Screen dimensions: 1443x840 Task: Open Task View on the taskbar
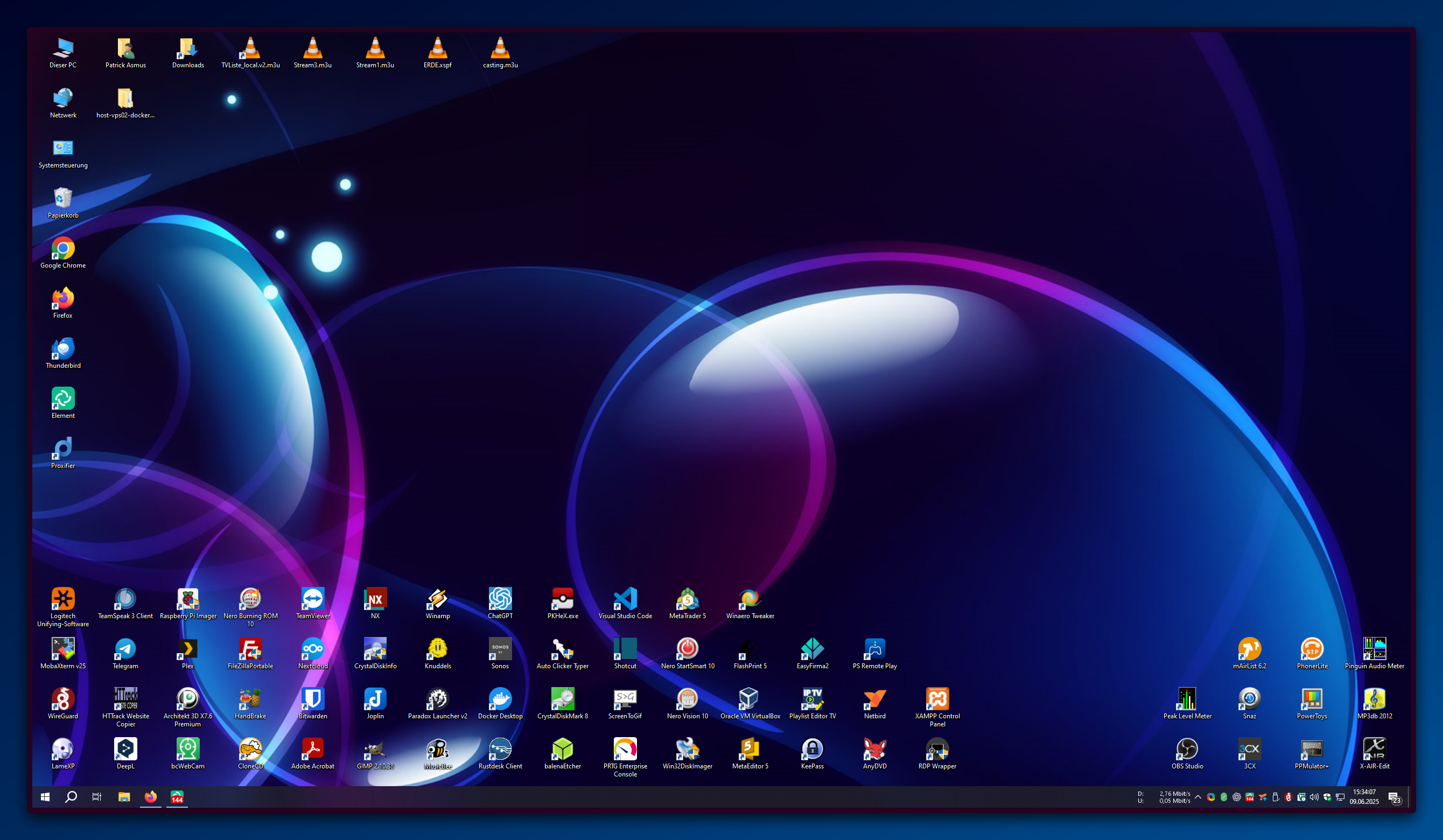coord(97,797)
